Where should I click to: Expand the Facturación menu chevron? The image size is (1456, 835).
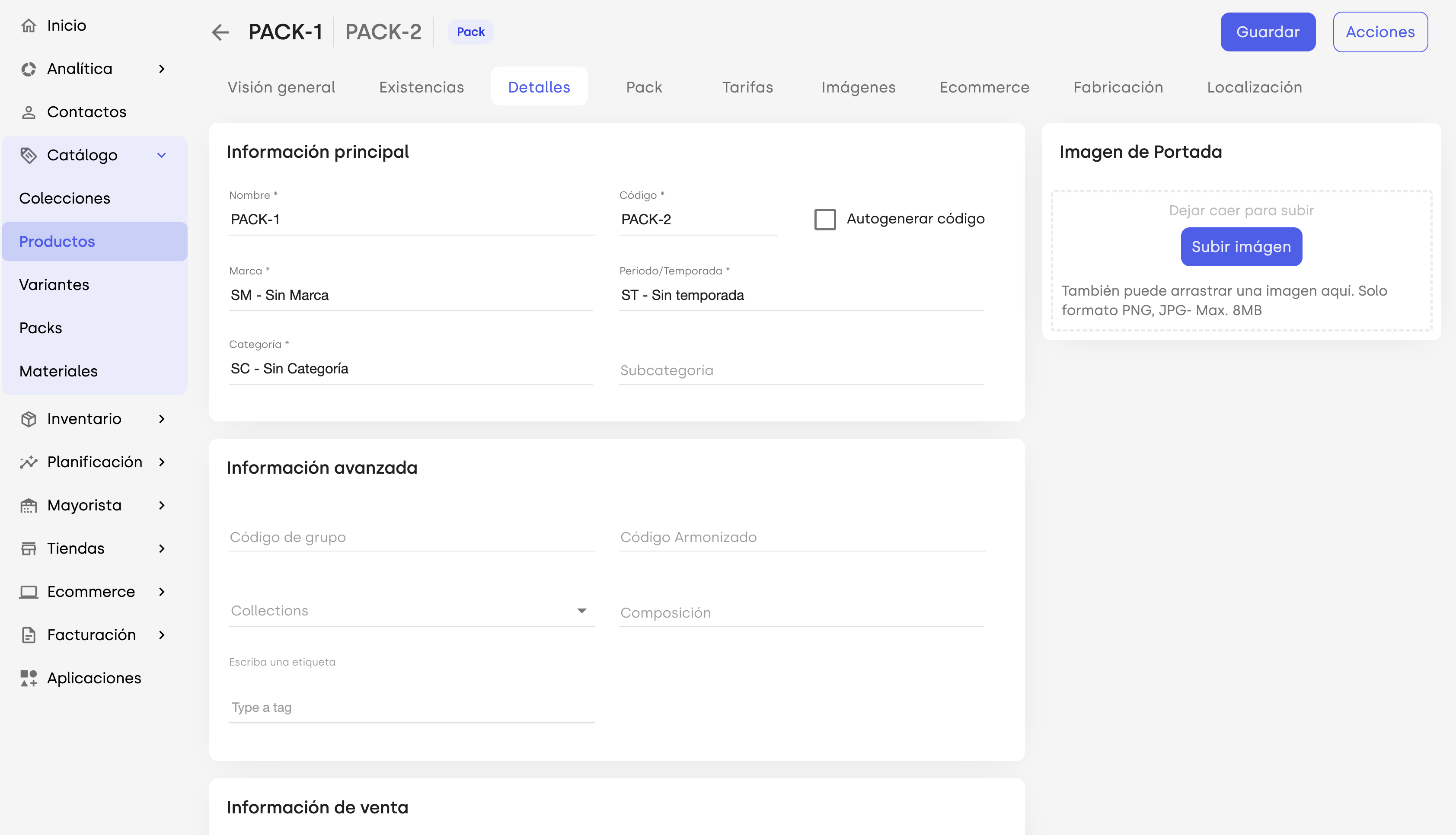[162, 635]
